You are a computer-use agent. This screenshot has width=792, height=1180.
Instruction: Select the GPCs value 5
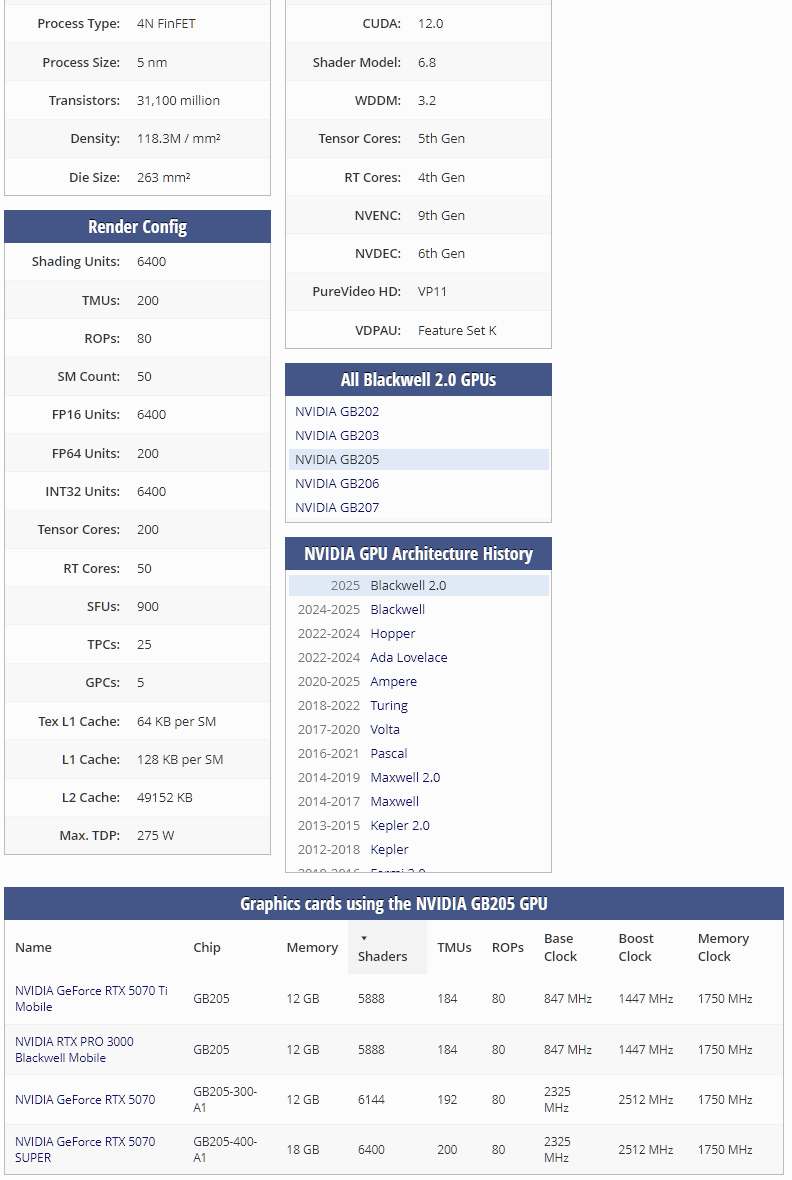coord(141,683)
